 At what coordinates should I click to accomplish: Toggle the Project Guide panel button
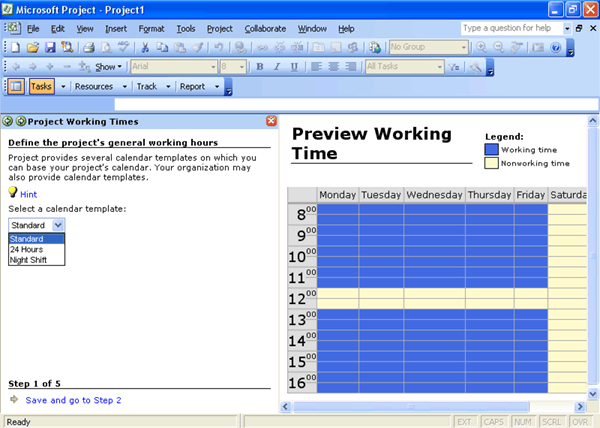(15, 86)
